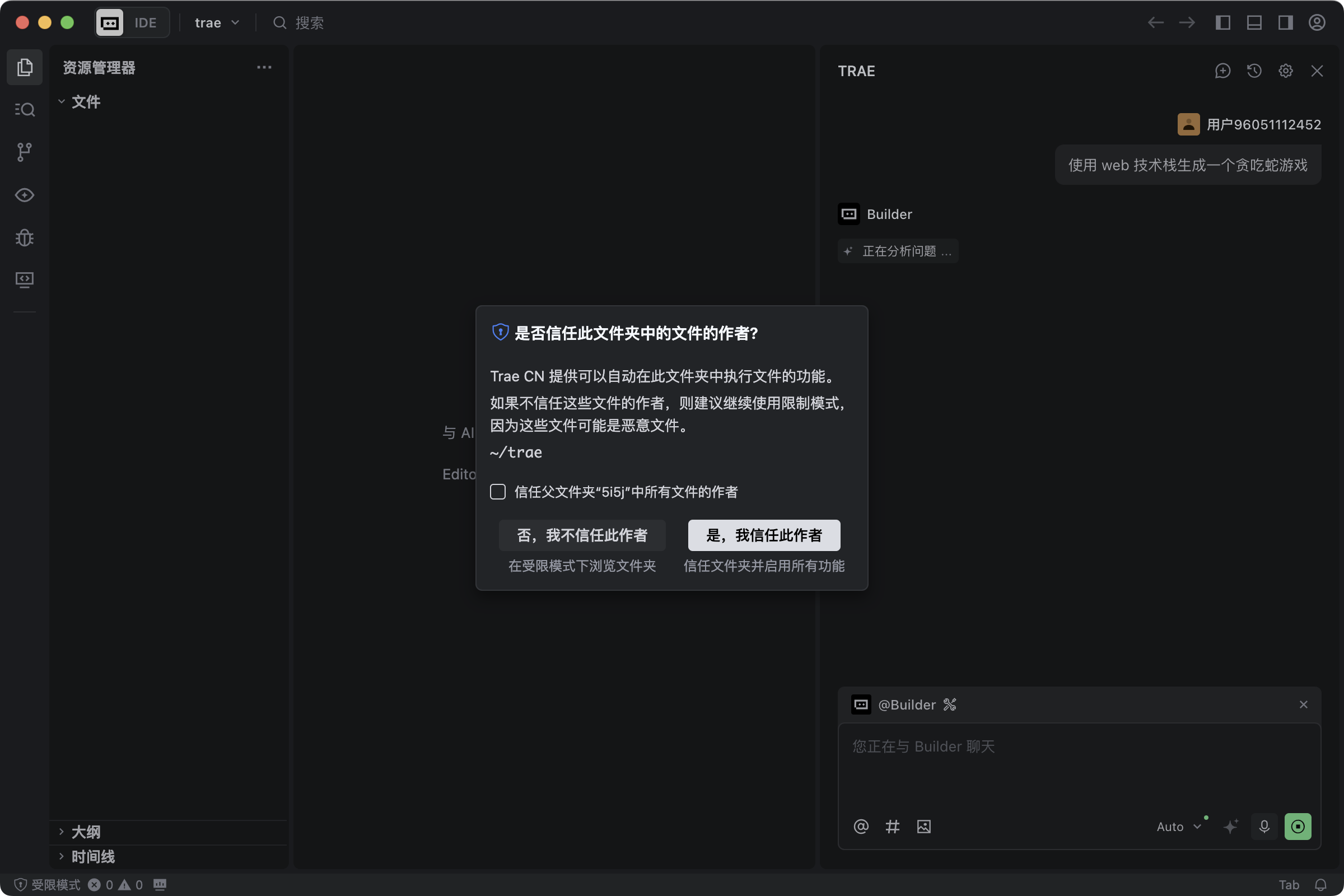Click the 正在分析问题 status chip
The width and height of the screenshot is (1344, 896).
pos(898,251)
